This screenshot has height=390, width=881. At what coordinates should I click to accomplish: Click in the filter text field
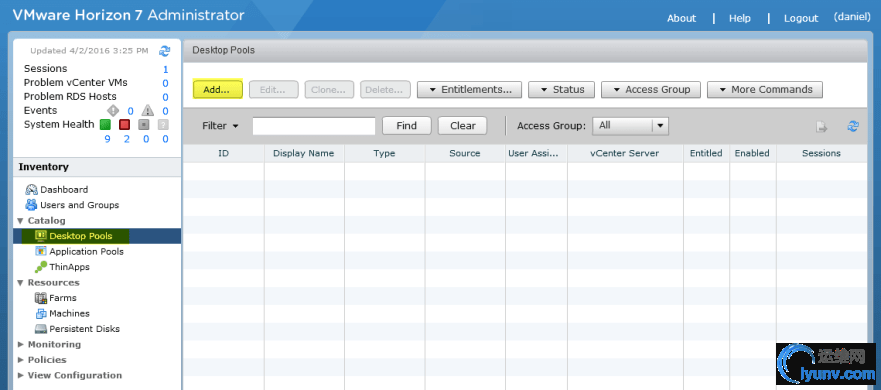(314, 126)
